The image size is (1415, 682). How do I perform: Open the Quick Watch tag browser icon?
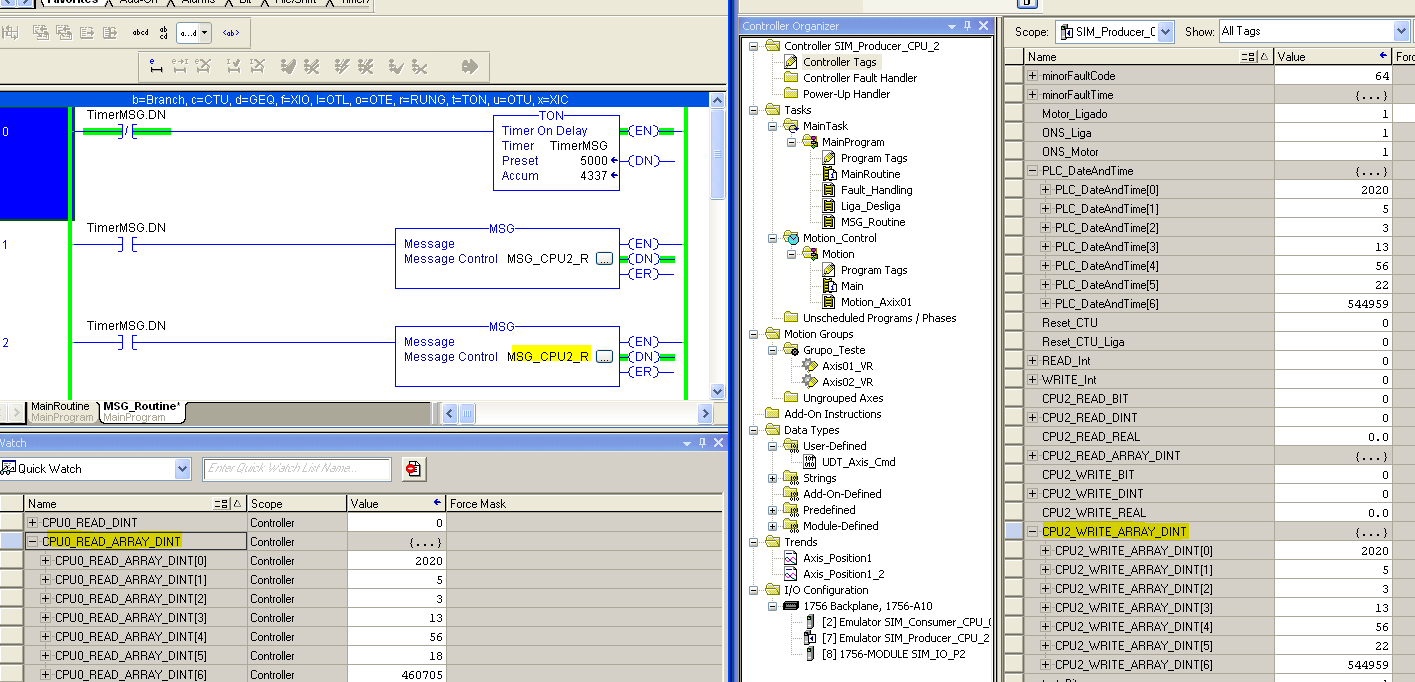point(414,469)
